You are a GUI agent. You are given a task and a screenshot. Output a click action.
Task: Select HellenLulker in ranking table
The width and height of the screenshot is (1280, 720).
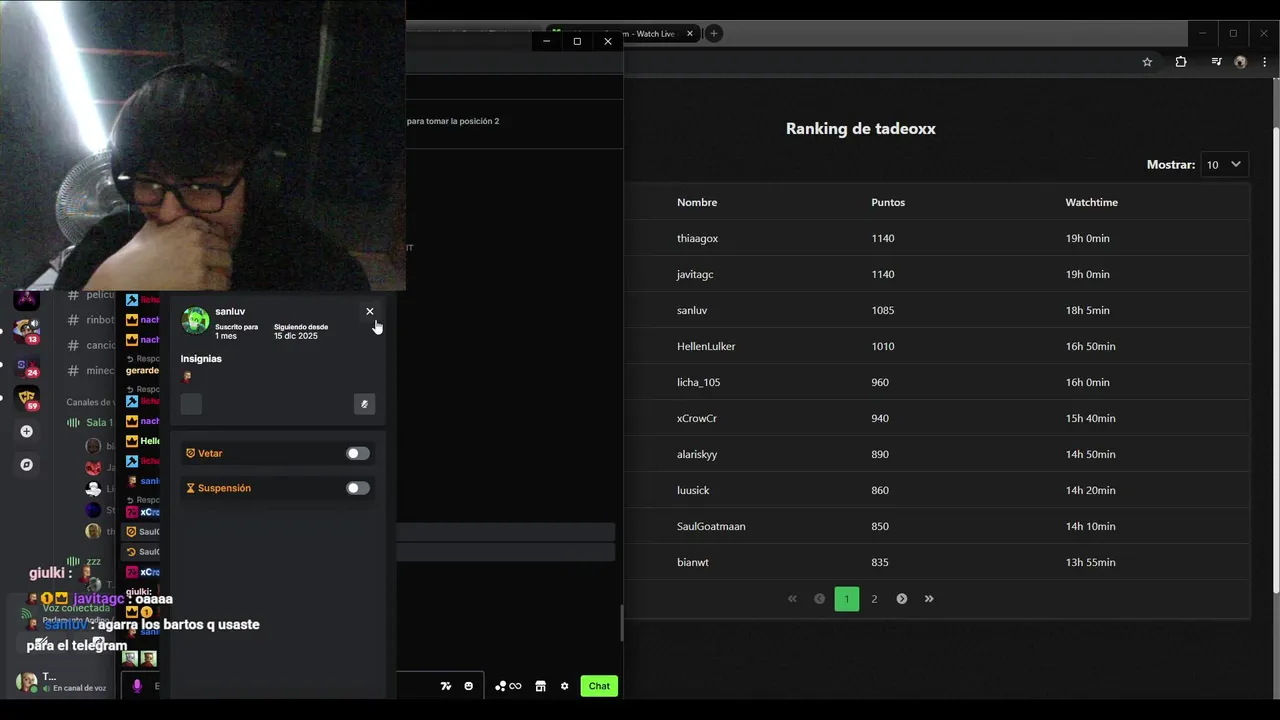tap(706, 346)
